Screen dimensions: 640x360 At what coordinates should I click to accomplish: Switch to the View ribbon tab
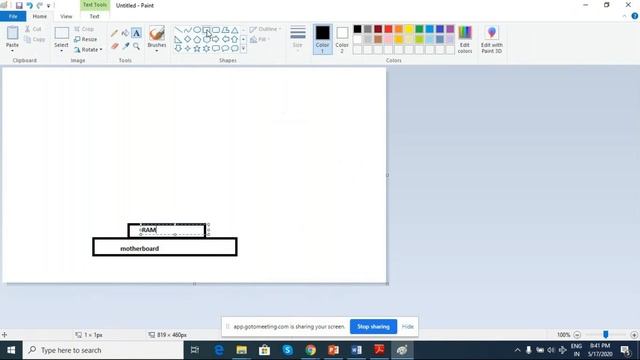(x=66, y=16)
